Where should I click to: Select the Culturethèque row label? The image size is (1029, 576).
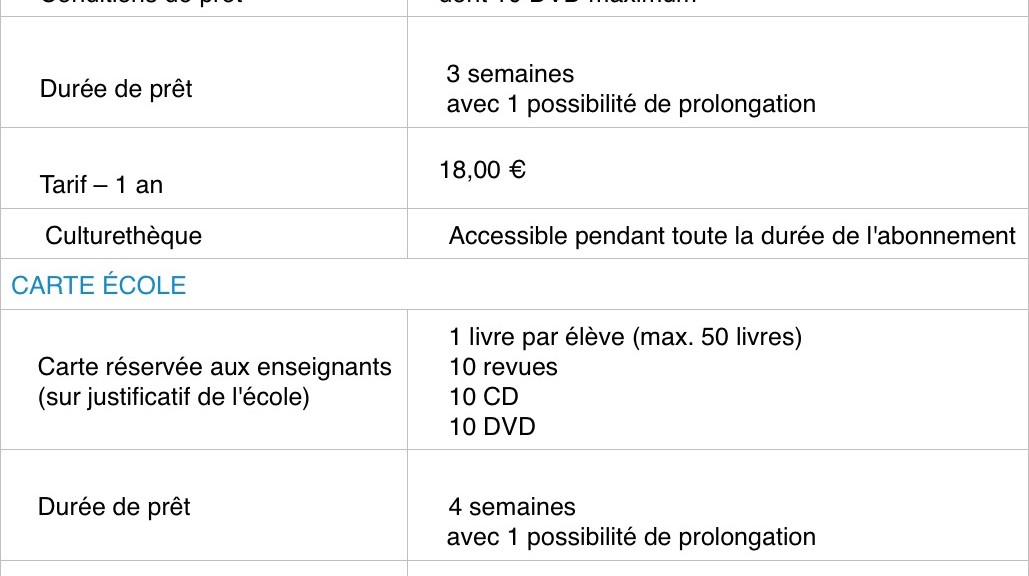pos(123,236)
